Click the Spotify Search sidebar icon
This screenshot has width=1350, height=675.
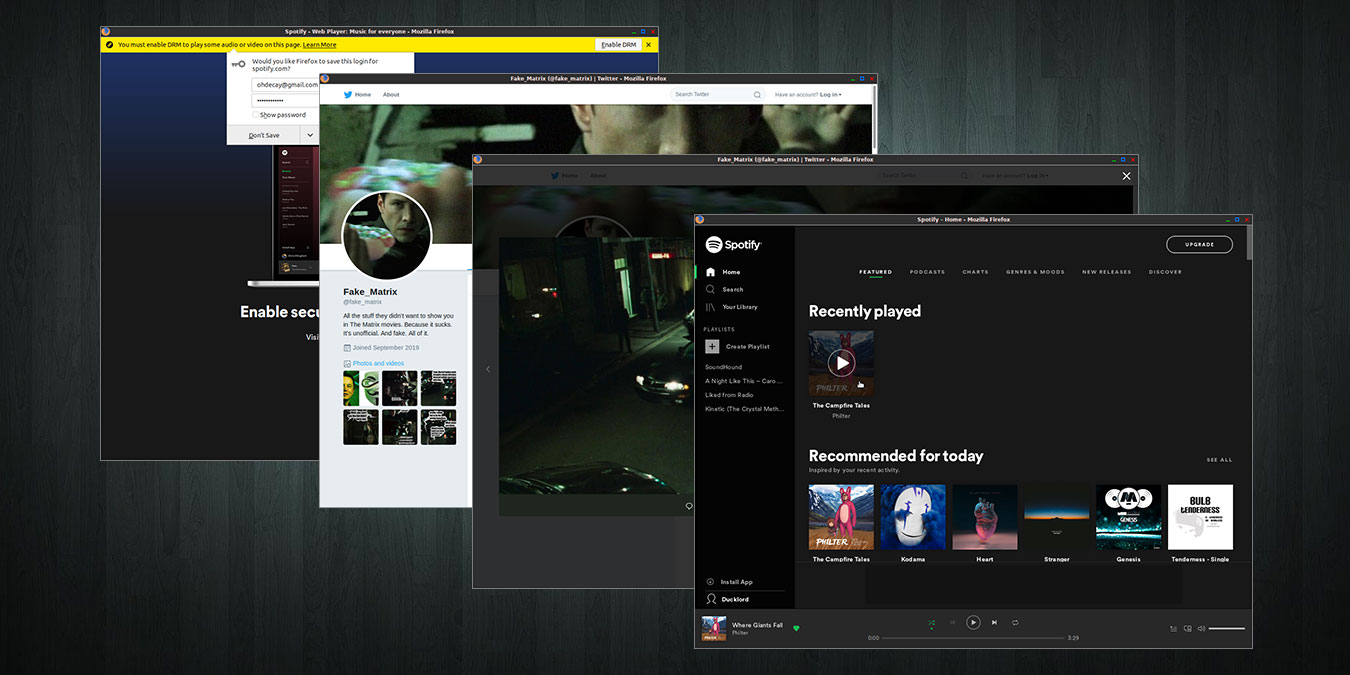pyautogui.click(x=711, y=289)
